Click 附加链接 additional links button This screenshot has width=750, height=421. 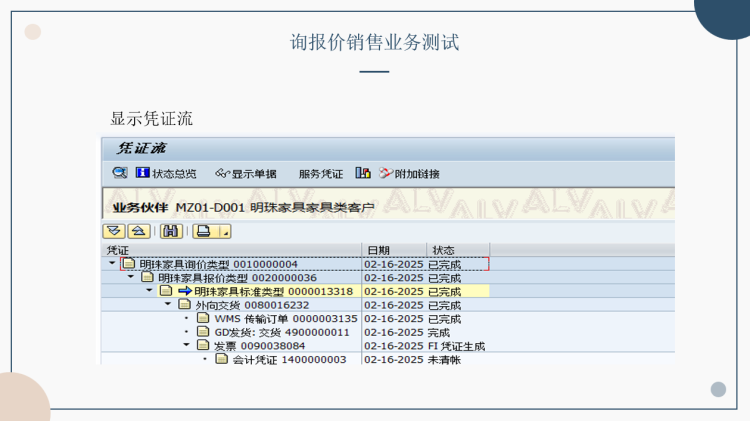pyautogui.click(x=409, y=174)
